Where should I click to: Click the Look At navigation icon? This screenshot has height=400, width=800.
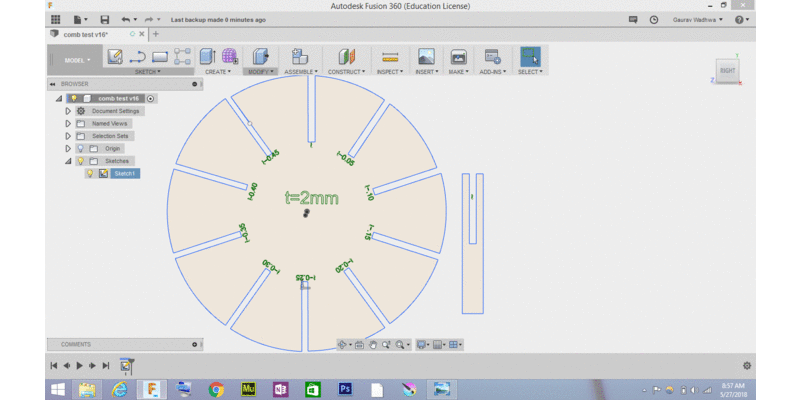coord(359,345)
